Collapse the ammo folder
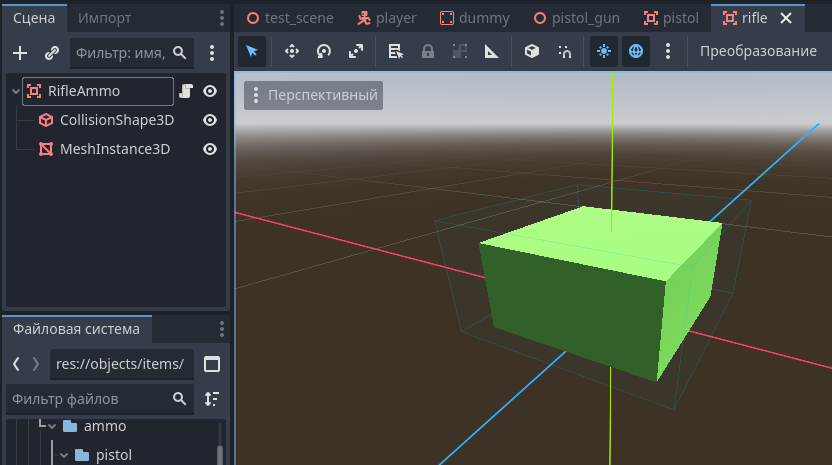832x465 pixels. (x=52, y=426)
